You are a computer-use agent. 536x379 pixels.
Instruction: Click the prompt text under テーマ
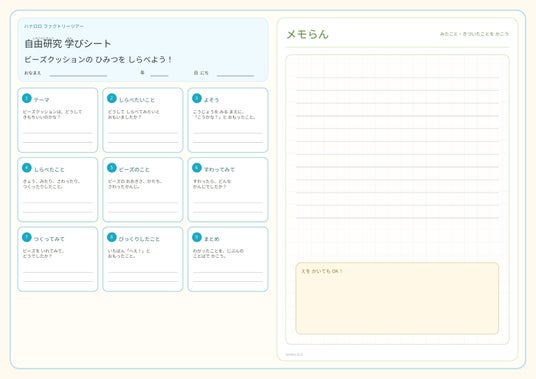coord(52,114)
